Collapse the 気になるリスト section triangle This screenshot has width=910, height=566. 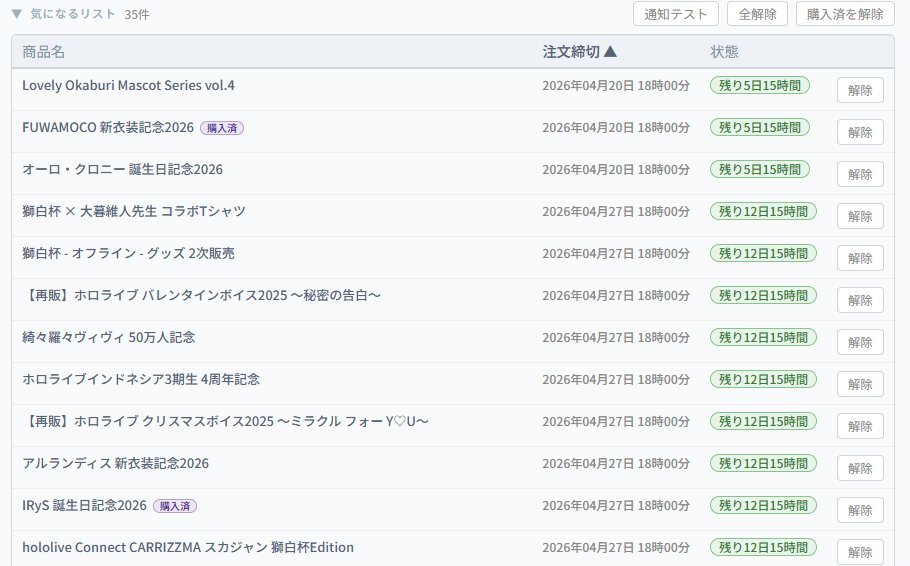[17, 14]
